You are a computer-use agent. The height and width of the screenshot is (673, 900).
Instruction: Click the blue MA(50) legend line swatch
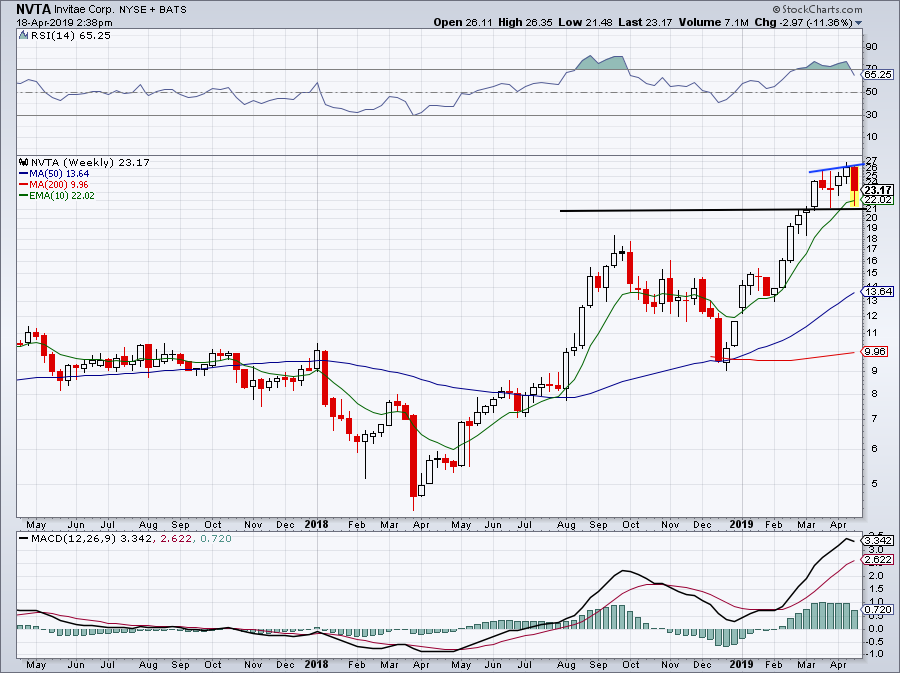(x=24, y=173)
